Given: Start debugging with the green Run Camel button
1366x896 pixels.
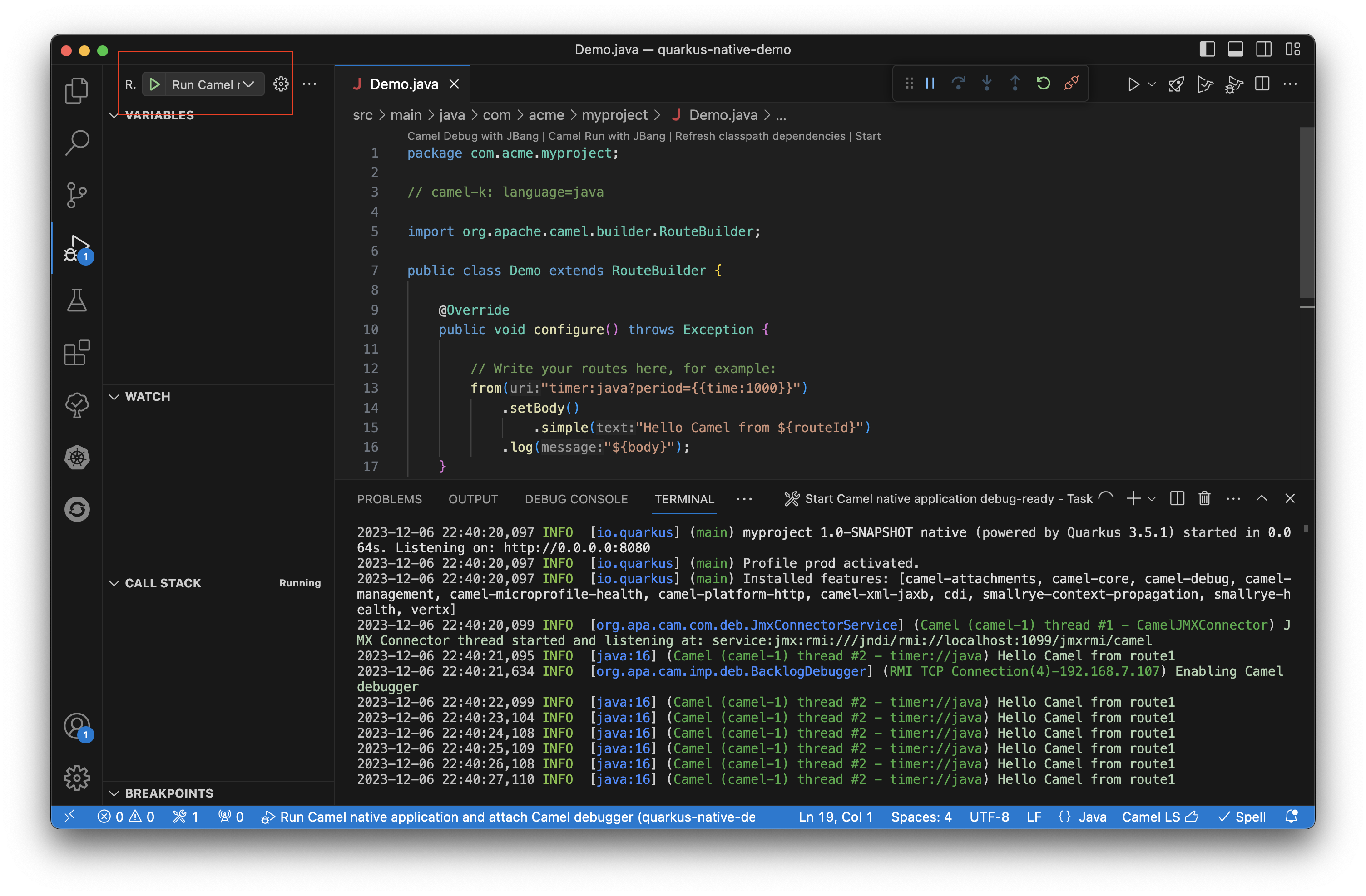Looking at the screenshot, I should coord(154,84).
